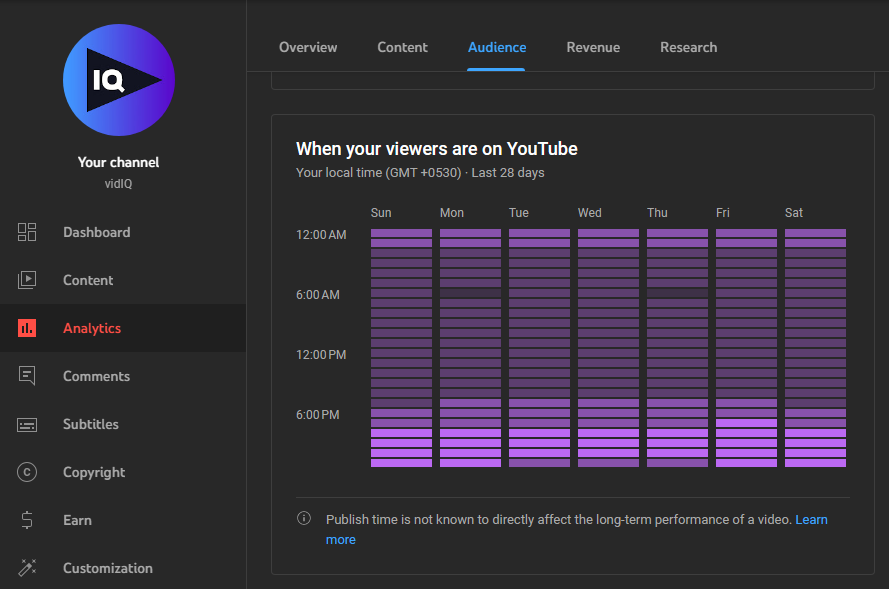
Task: Click the Content video icon in sidebar
Action: click(27, 280)
